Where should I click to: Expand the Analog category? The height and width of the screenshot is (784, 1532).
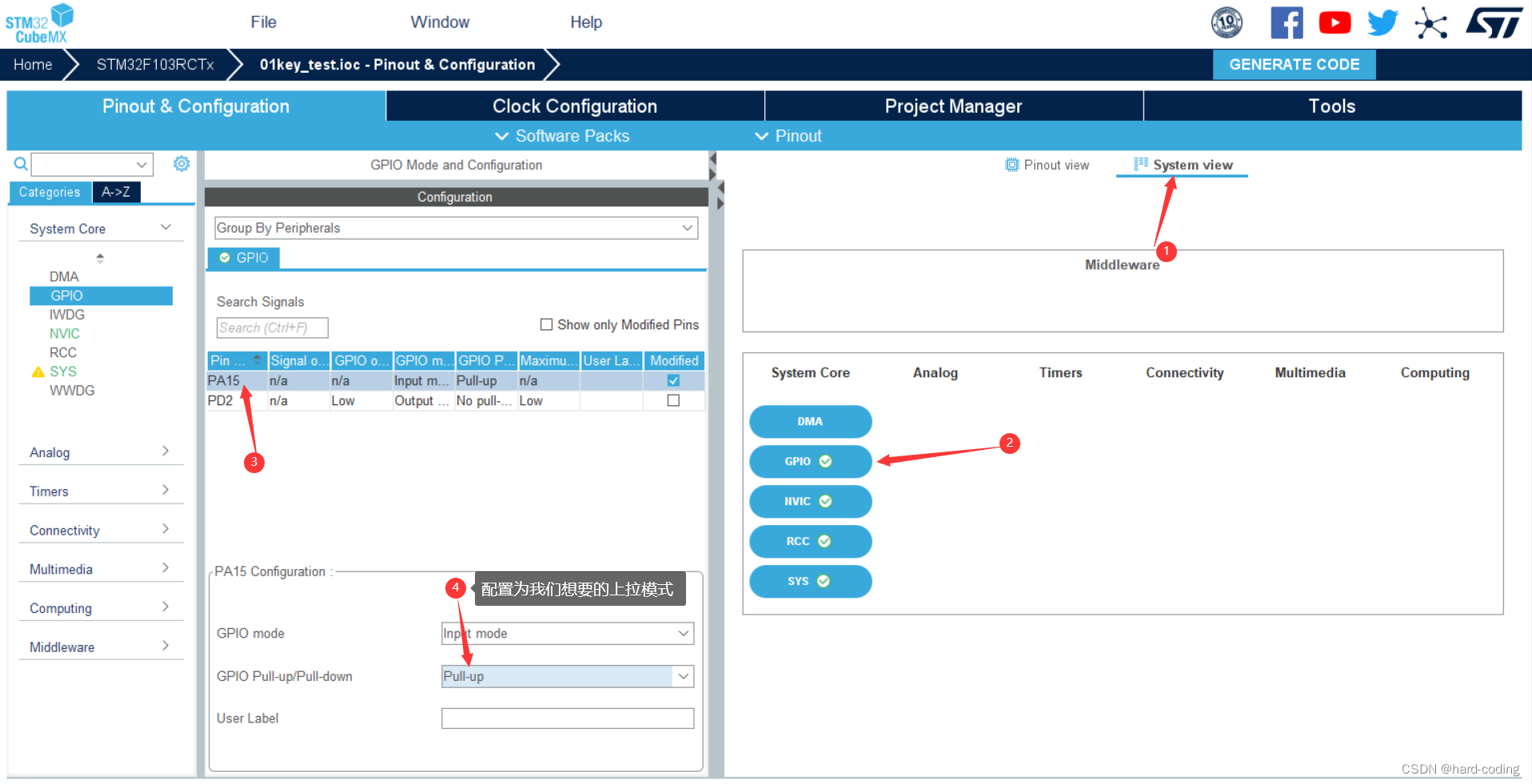point(166,451)
